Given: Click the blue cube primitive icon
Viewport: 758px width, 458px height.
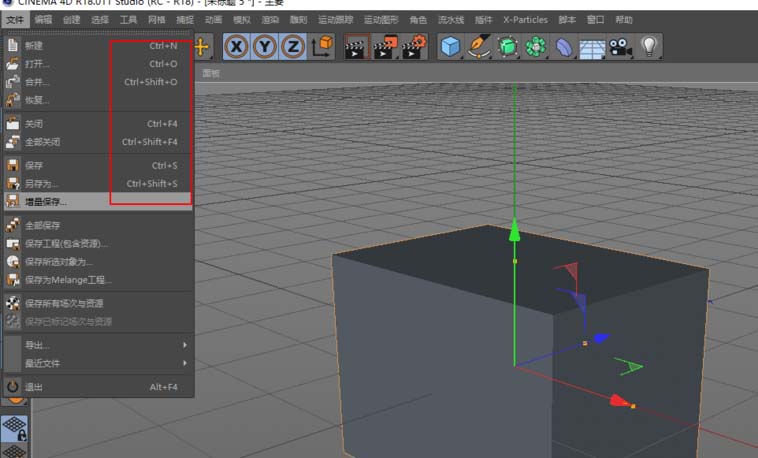Looking at the screenshot, I should pyautogui.click(x=451, y=46).
